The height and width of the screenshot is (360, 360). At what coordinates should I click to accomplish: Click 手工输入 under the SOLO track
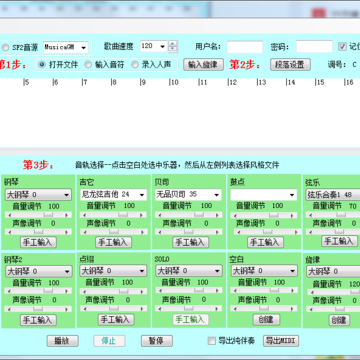[x=190, y=320]
